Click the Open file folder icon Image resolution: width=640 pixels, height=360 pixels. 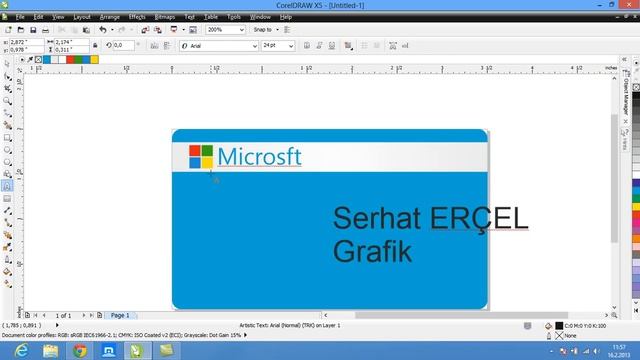tap(20, 30)
